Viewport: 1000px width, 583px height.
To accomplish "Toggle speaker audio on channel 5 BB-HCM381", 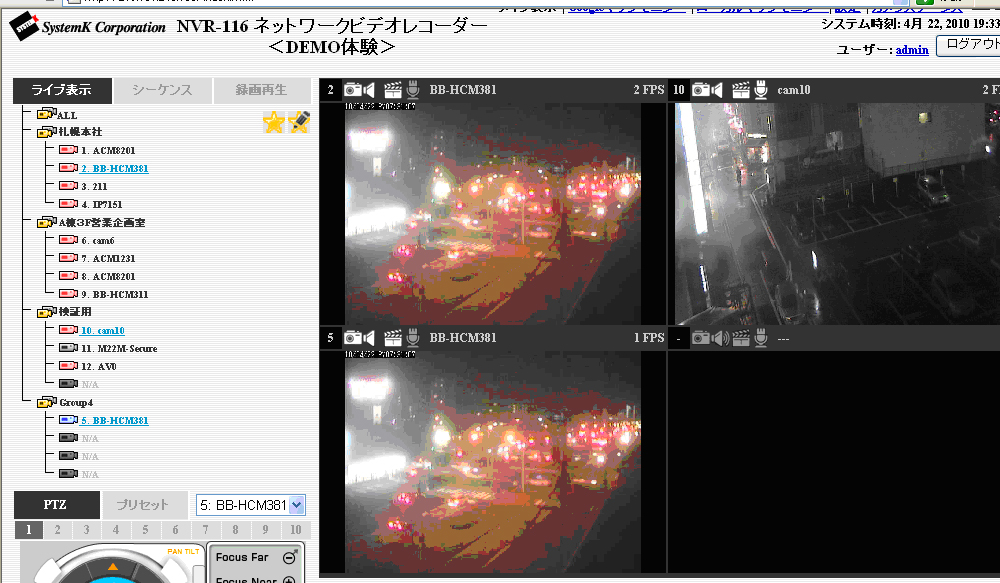I will (369, 338).
